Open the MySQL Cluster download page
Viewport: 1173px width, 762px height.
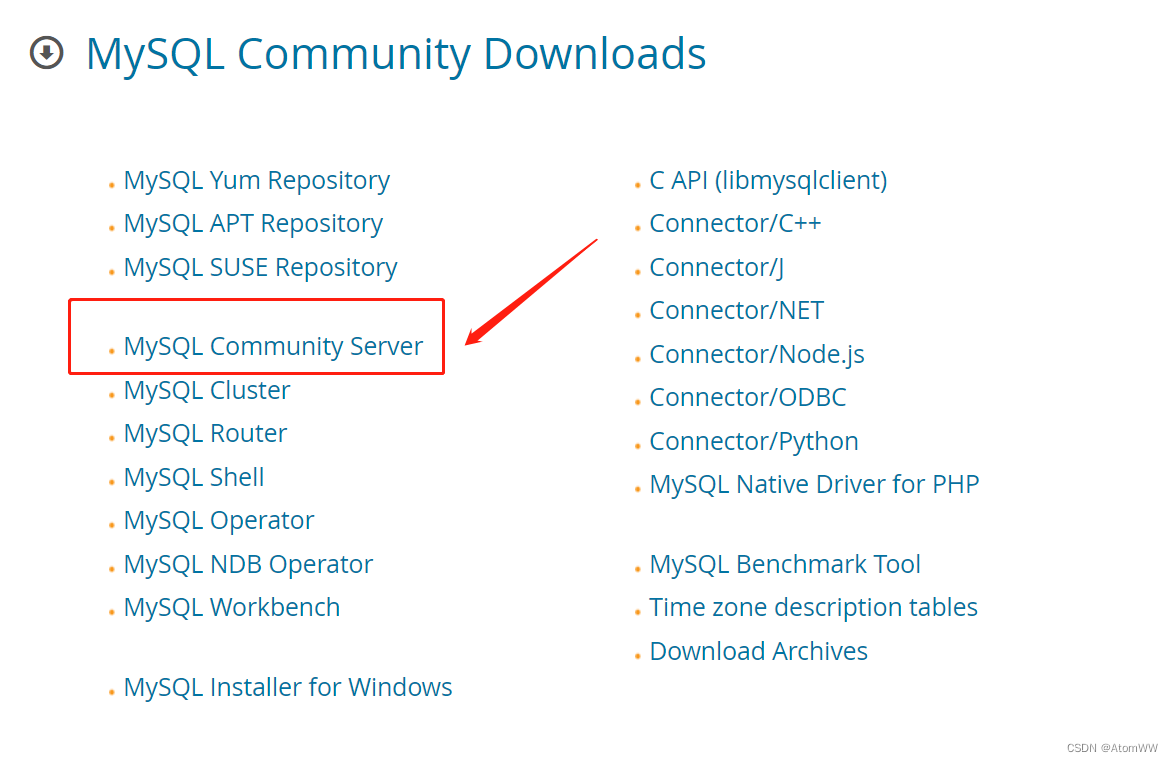point(206,390)
